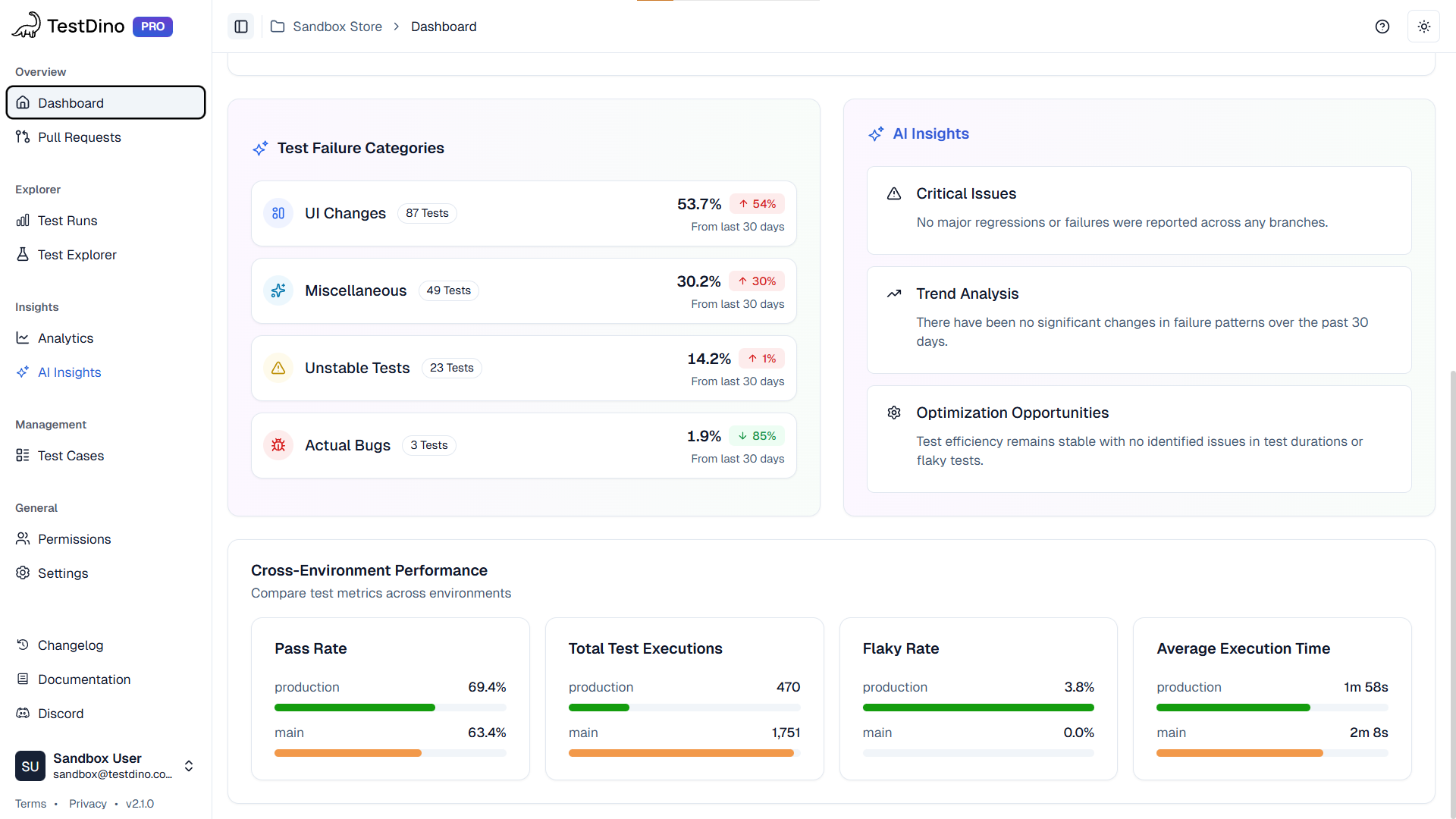Click the Miscellaneous sparkle icon
1456x819 pixels.
(x=278, y=290)
